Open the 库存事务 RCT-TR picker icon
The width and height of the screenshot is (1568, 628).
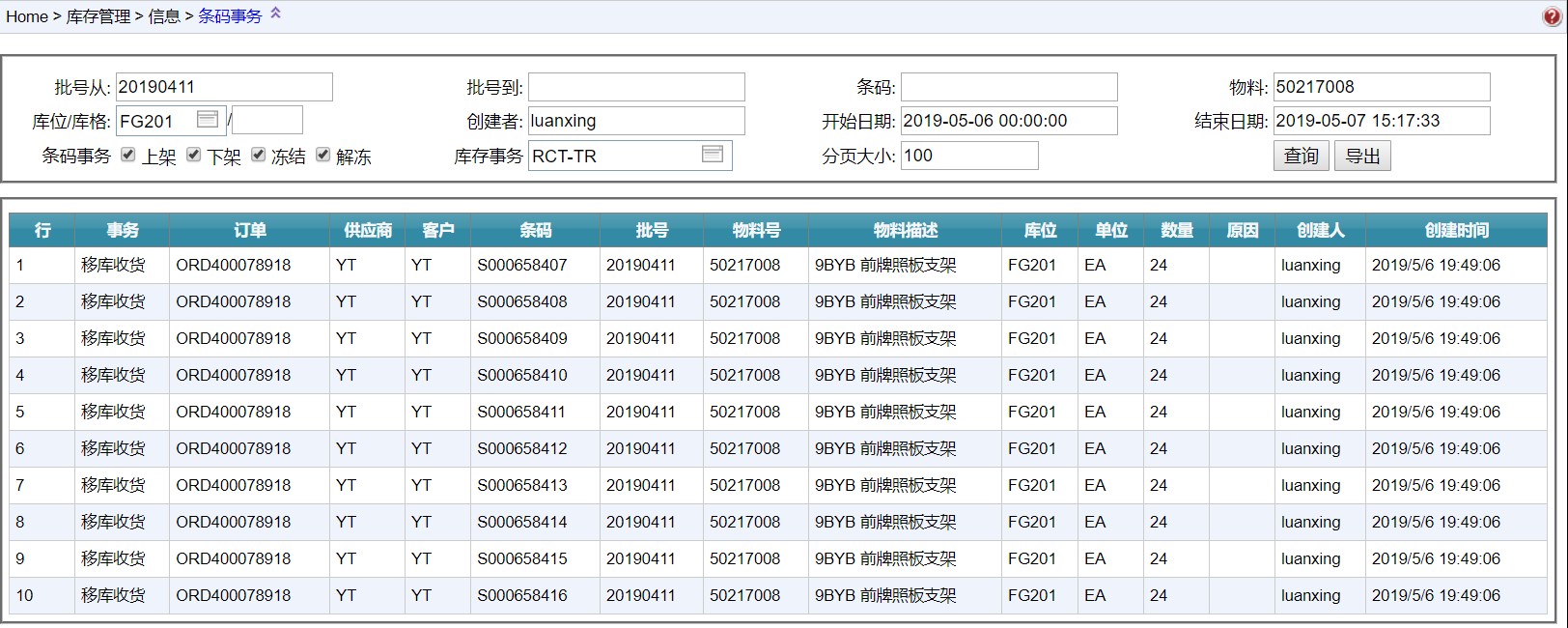tap(713, 155)
